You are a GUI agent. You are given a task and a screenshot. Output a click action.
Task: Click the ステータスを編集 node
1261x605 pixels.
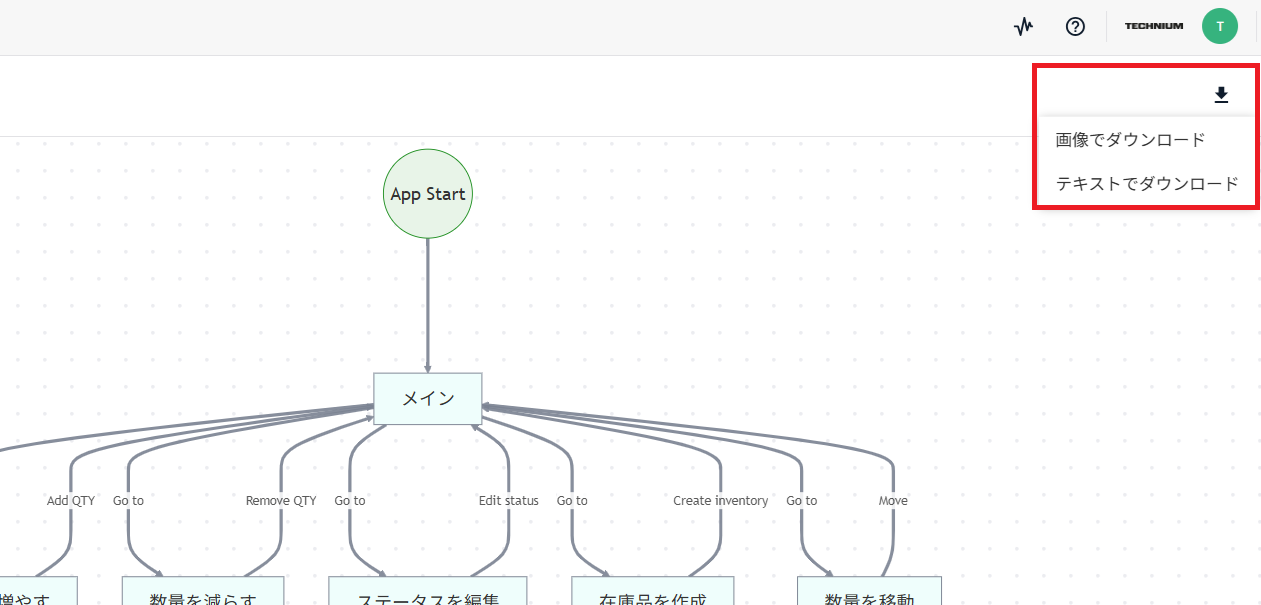[x=428, y=592]
